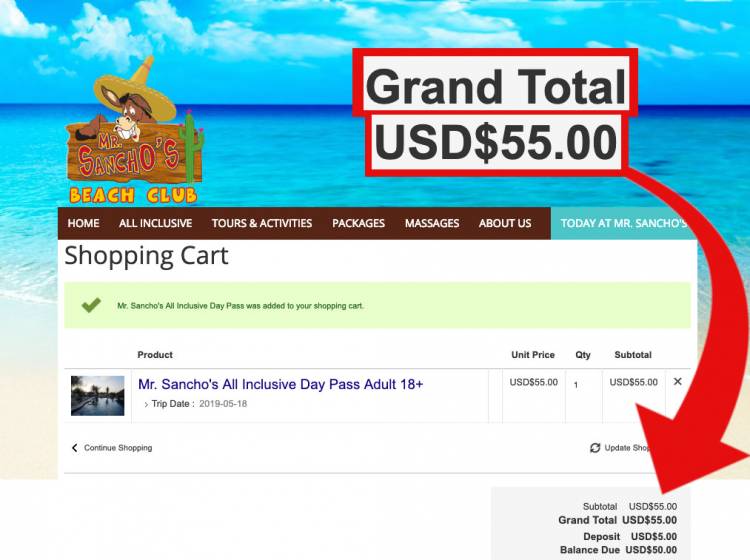Open the HOME menu item
The width and height of the screenshot is (750, 560).
(83, 223)
